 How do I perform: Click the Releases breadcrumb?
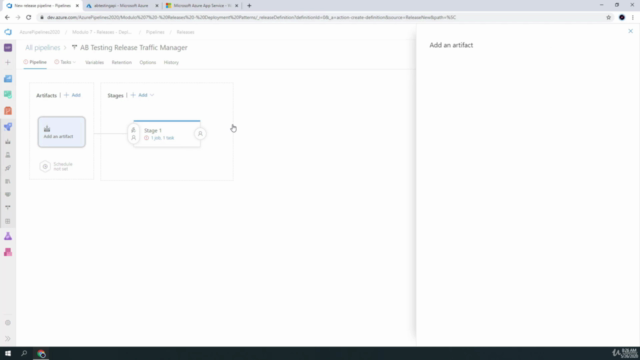click(x=185, y=32)
